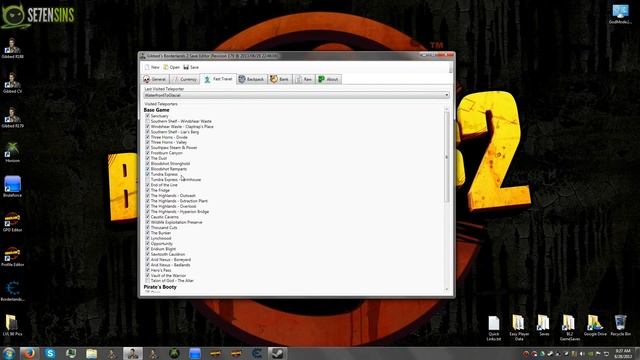Toggle The Highlands - Extraction Plant
This screenshot has width=640, height=360.
148,201
